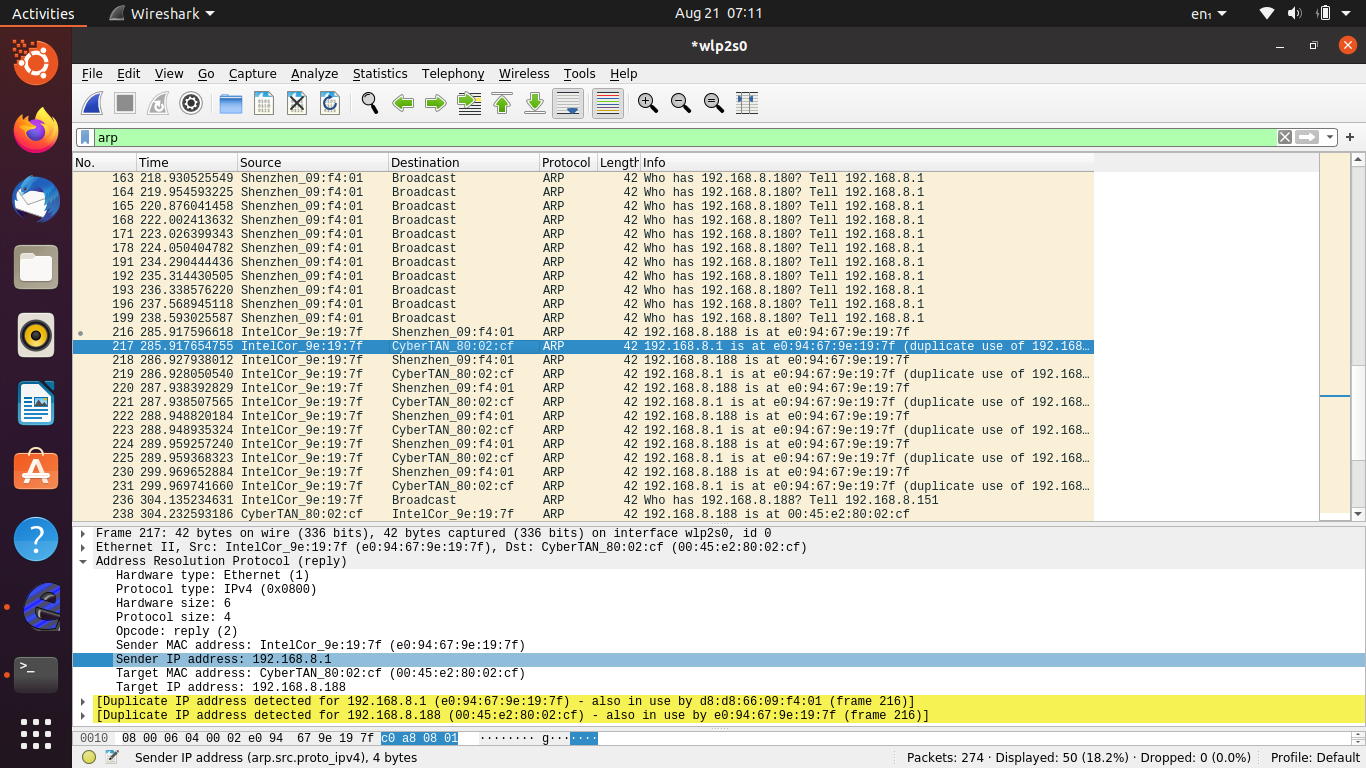
Task: Launch Firefox from the dock
Action: tap(36, 131)
